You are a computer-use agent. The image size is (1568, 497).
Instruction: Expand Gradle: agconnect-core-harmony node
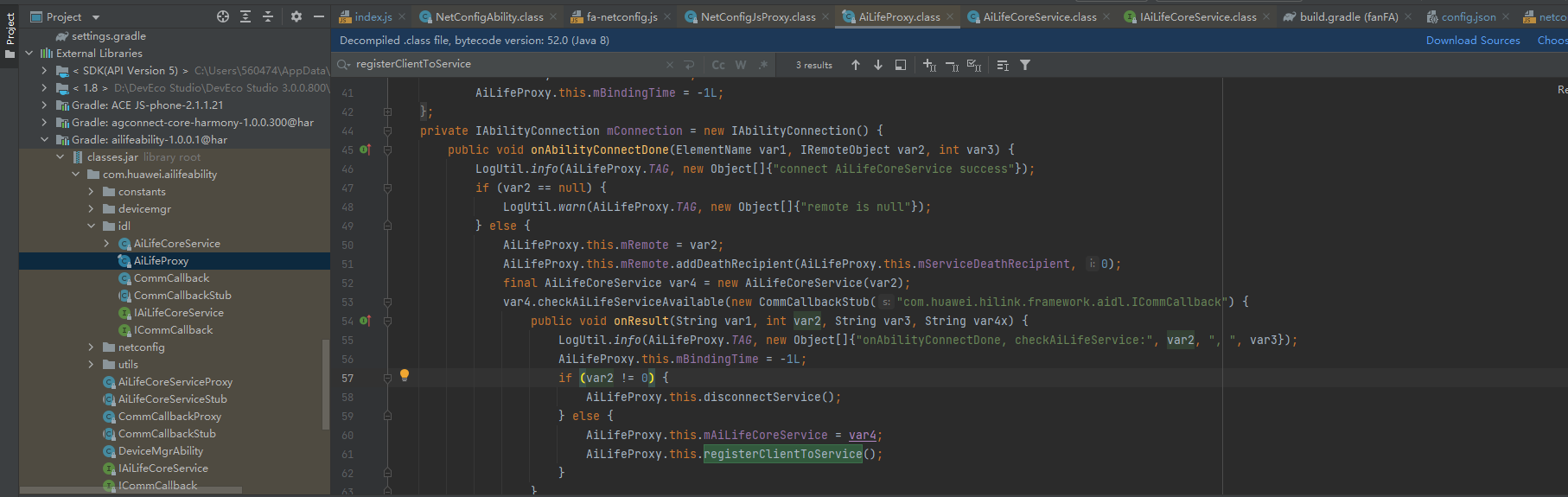point(45,122)
